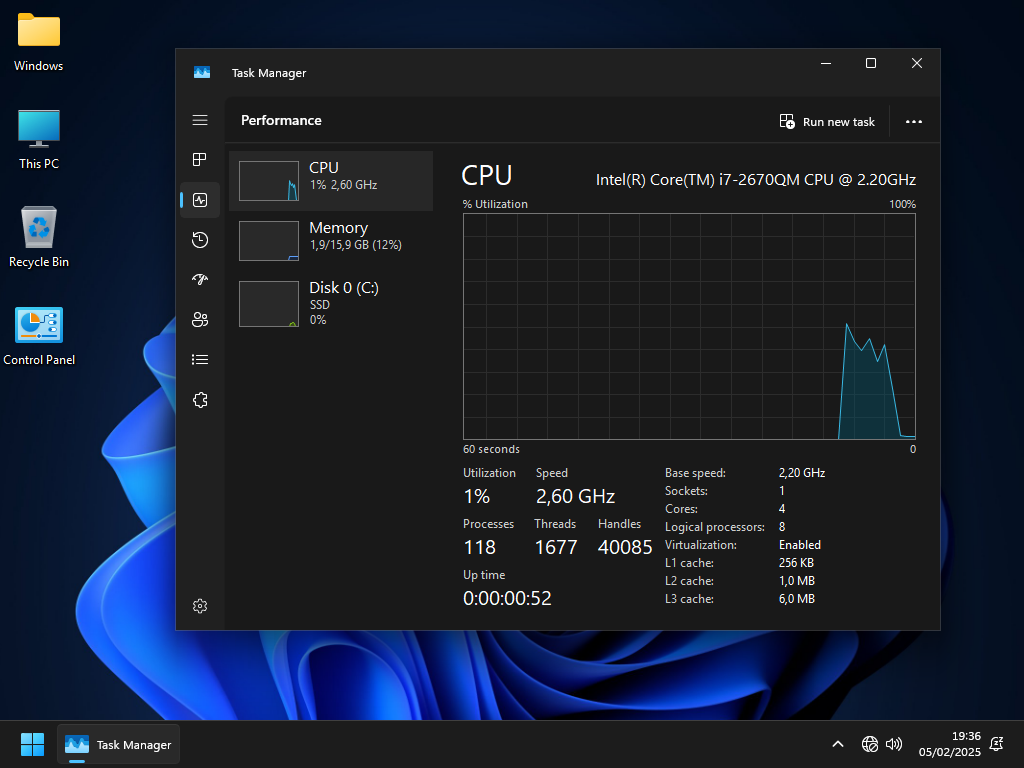Select the Recycle Bin desktop icon
Screen dimensions: 1024x768
click(39, 238)
